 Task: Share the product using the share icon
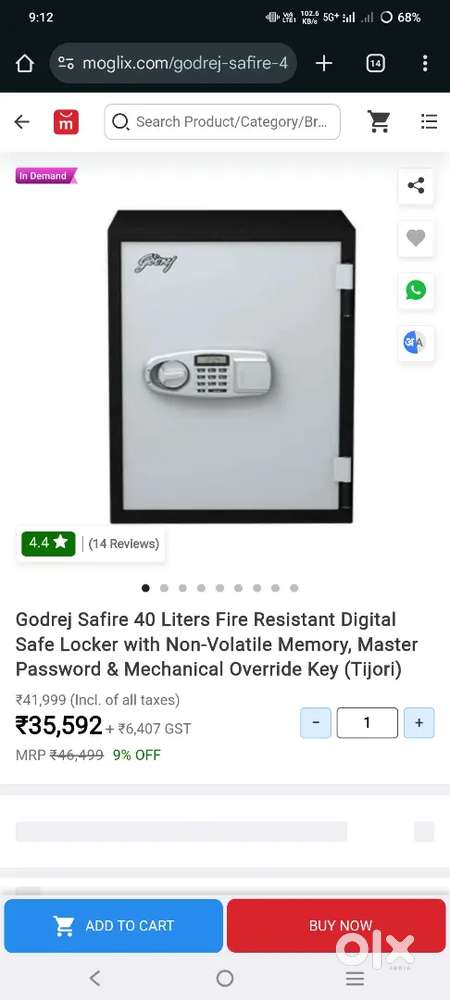tap(416, 186)
